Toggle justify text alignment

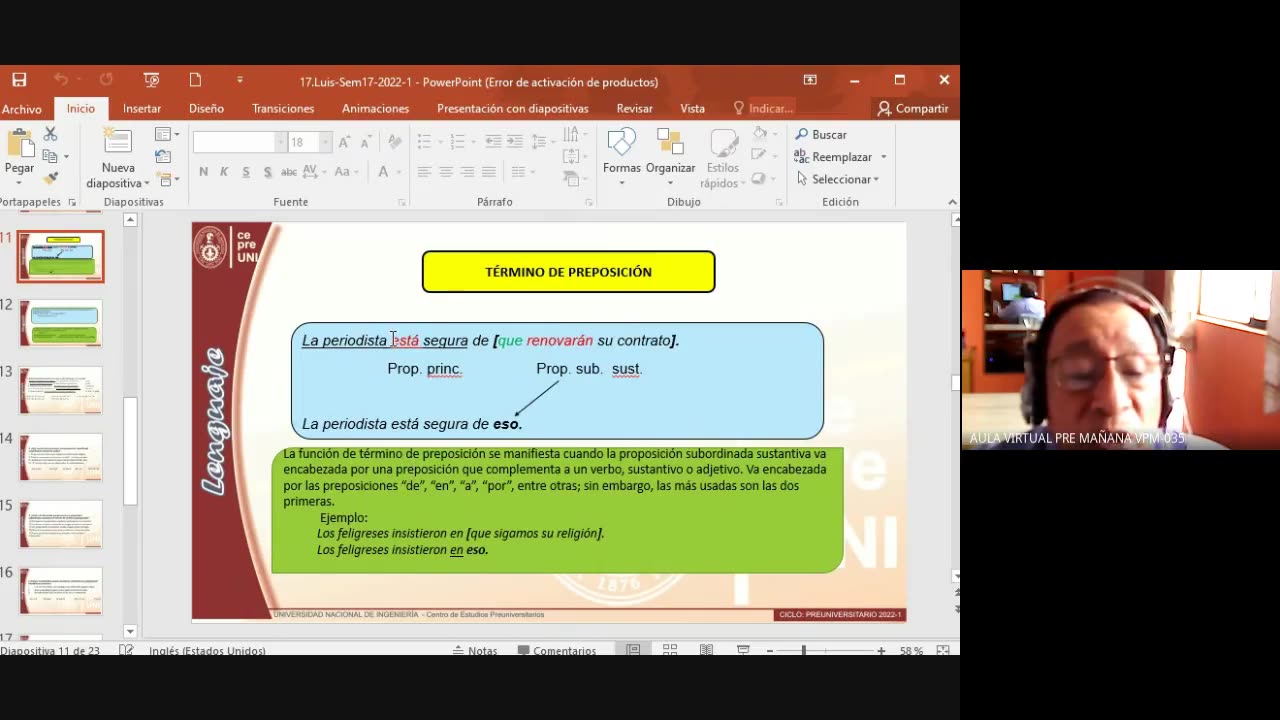pos(489,172)
